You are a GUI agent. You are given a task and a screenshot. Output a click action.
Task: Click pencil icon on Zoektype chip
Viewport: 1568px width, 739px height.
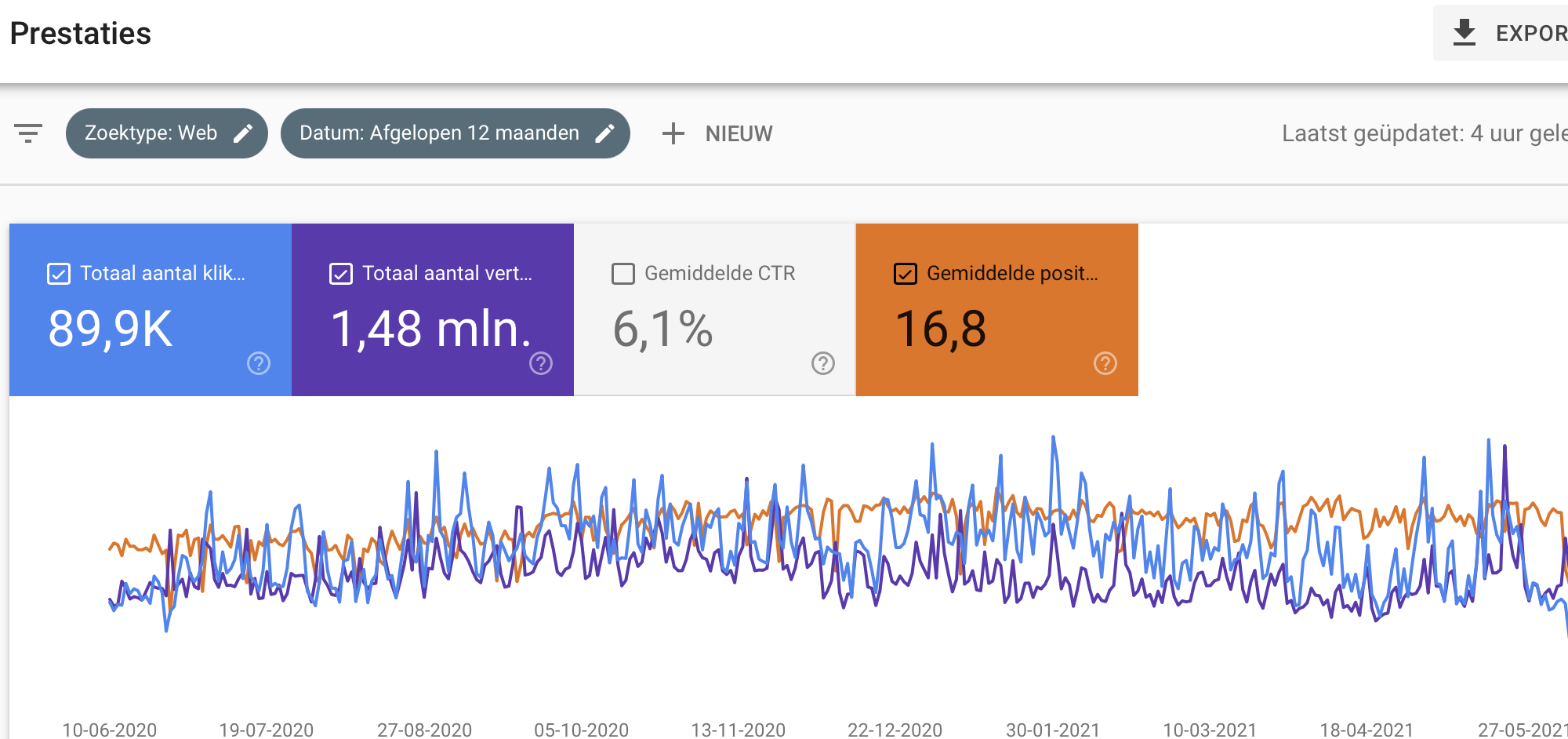244,133
